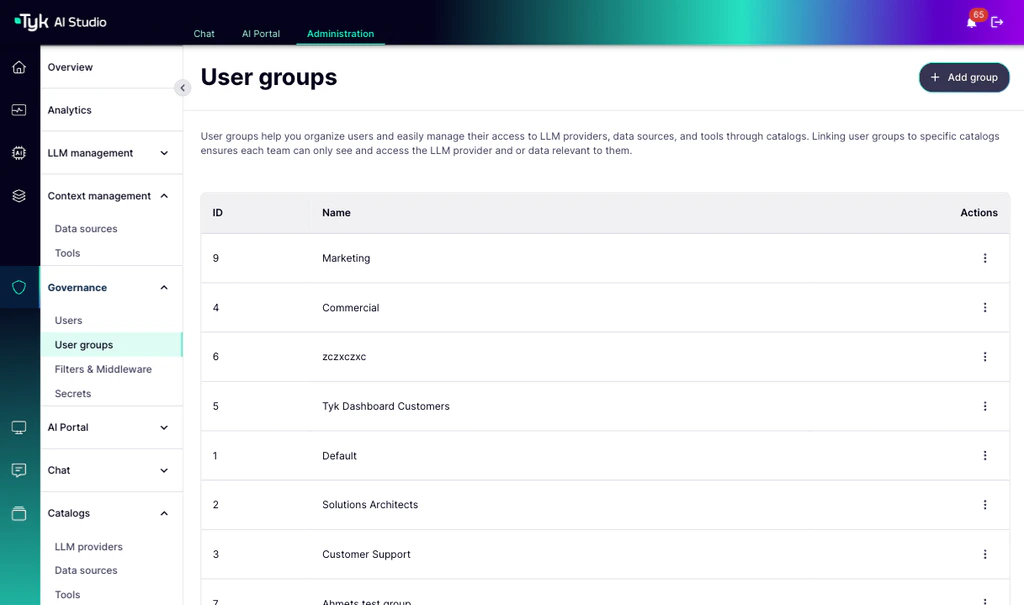Open the Analytics chart icon in sidebar rail

pos(18,110)
